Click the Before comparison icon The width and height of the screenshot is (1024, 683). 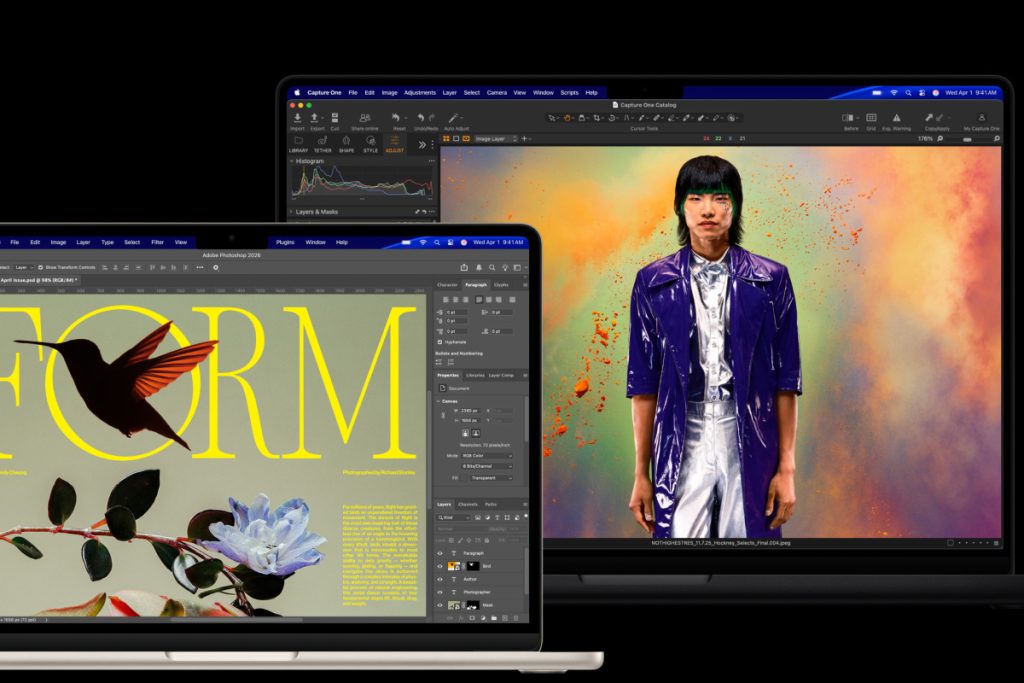851,118
